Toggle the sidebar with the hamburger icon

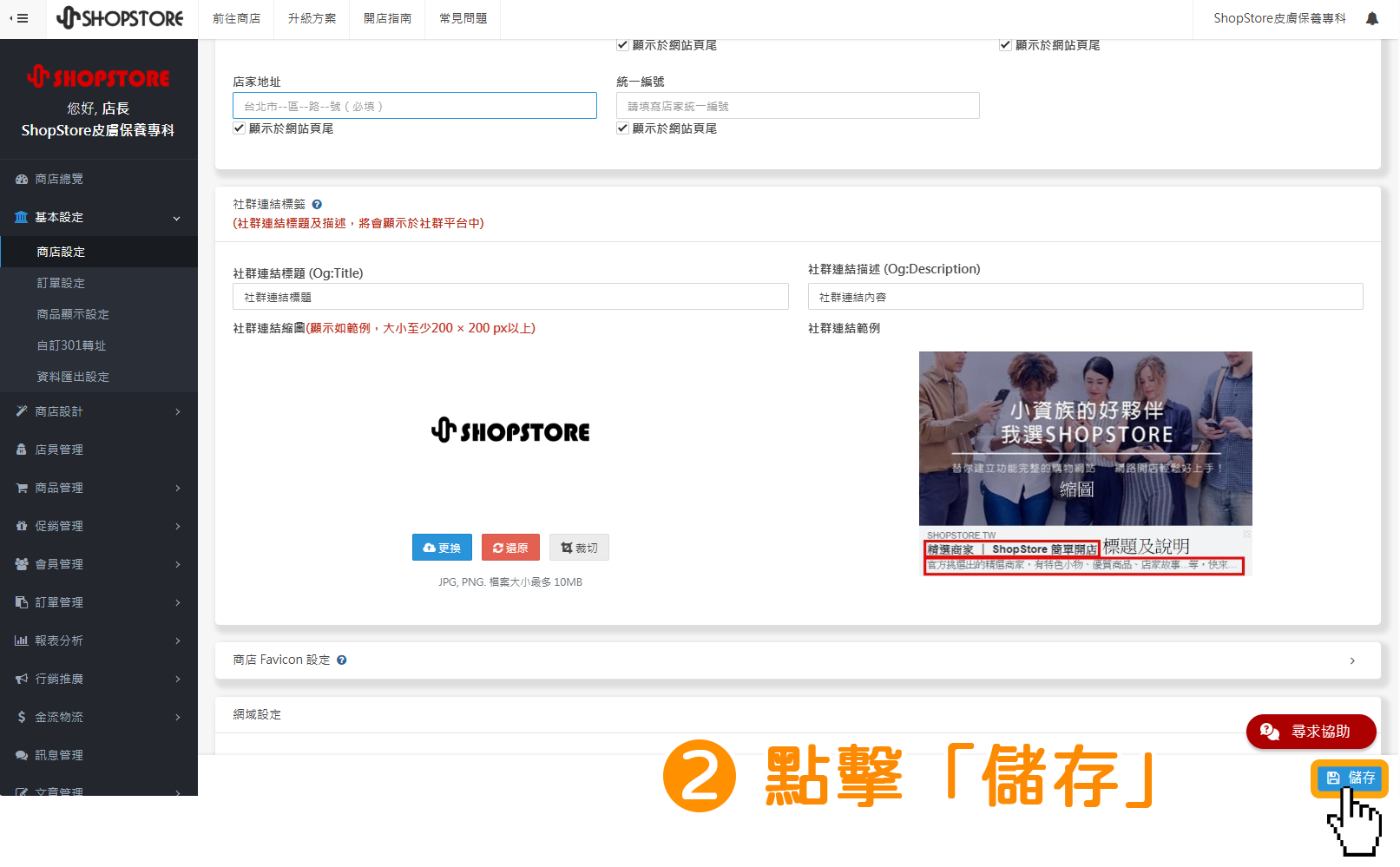[x=22, y=18]
